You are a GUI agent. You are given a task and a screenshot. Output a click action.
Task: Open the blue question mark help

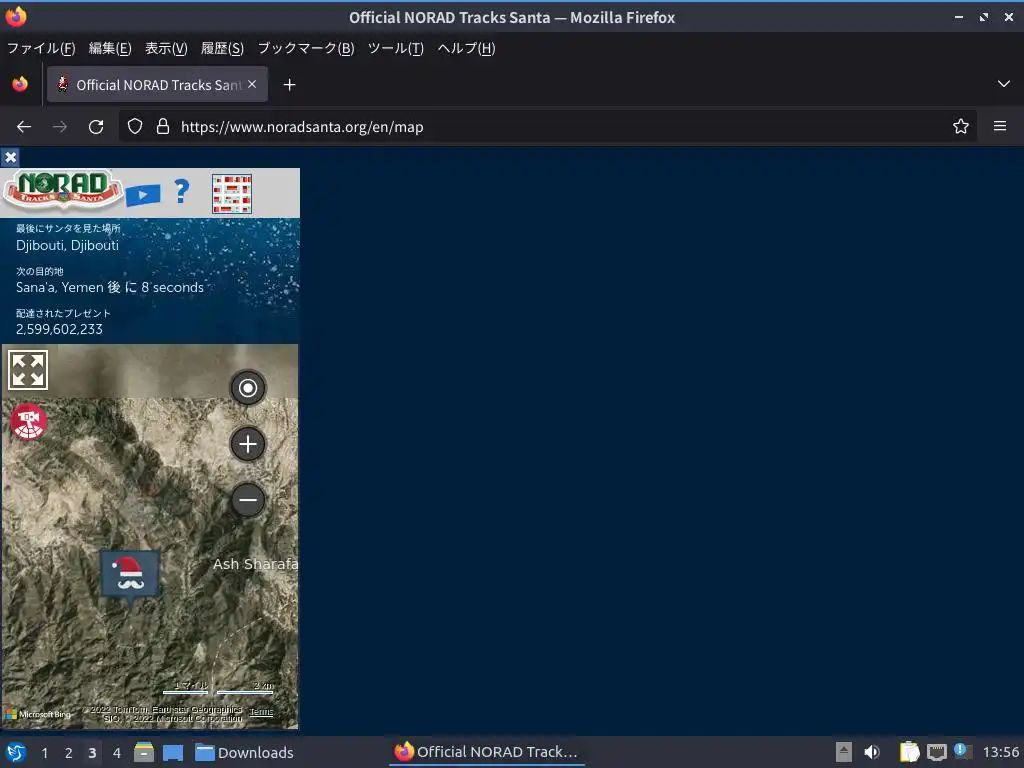point(182,191)
